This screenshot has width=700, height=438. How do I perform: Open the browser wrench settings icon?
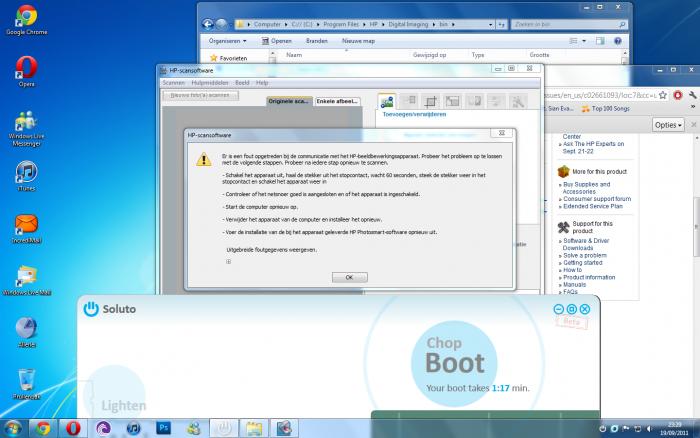(x=692, y=95)
